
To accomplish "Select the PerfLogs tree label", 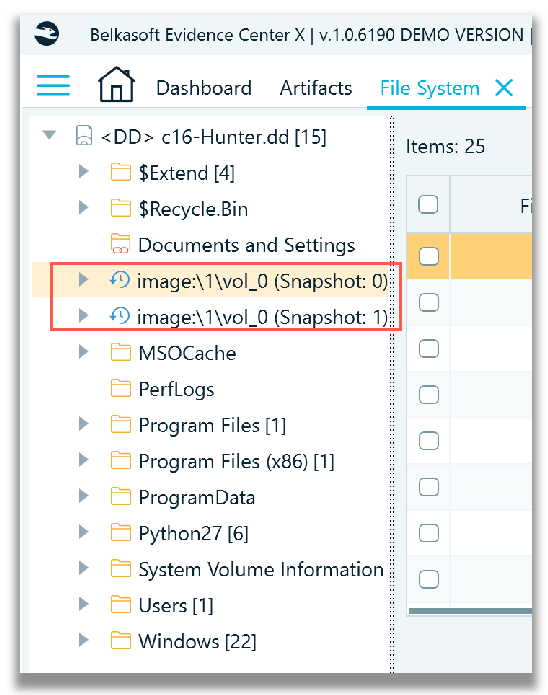I will pos(176,390).
